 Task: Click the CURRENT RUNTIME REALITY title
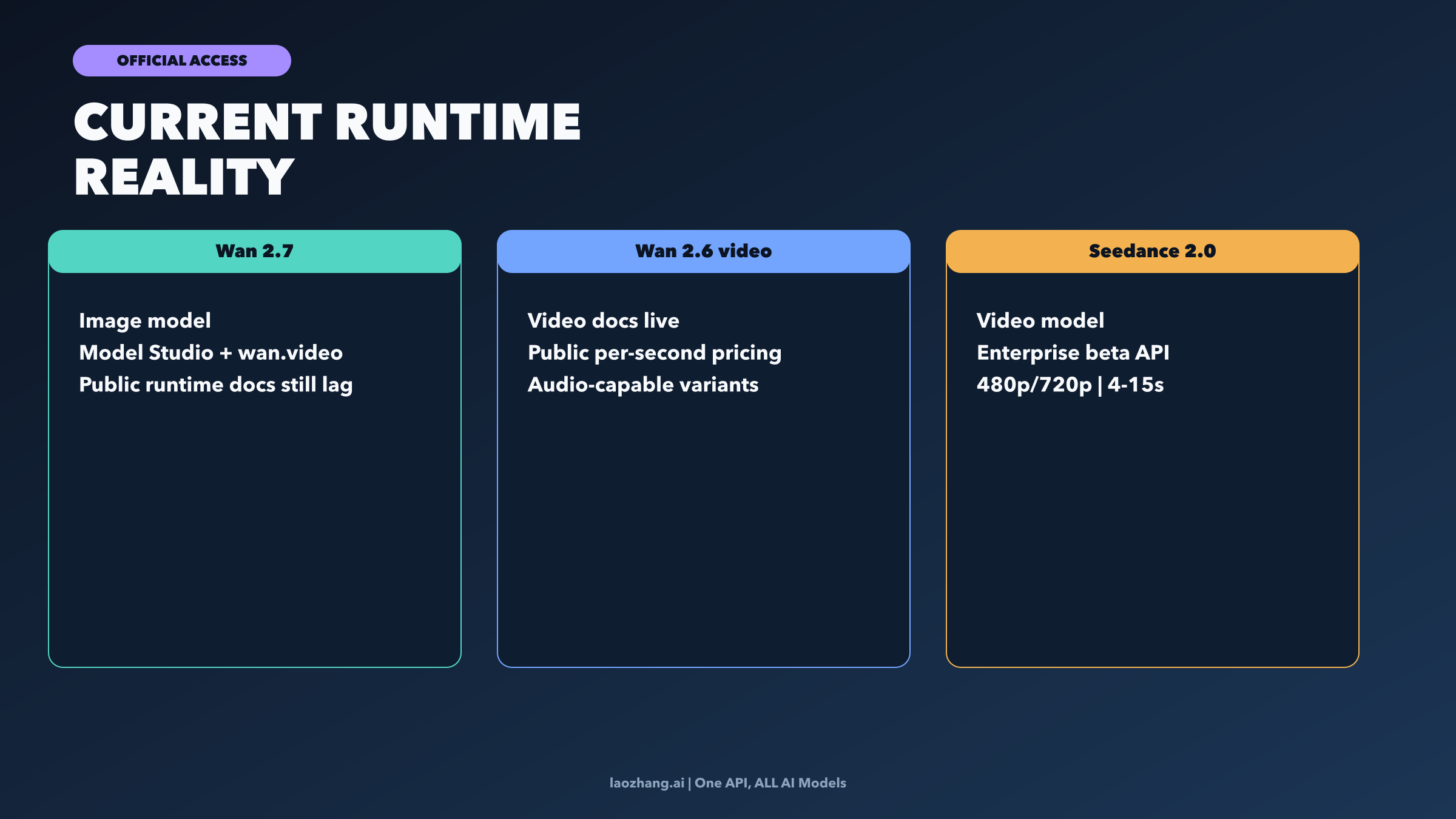328,146
